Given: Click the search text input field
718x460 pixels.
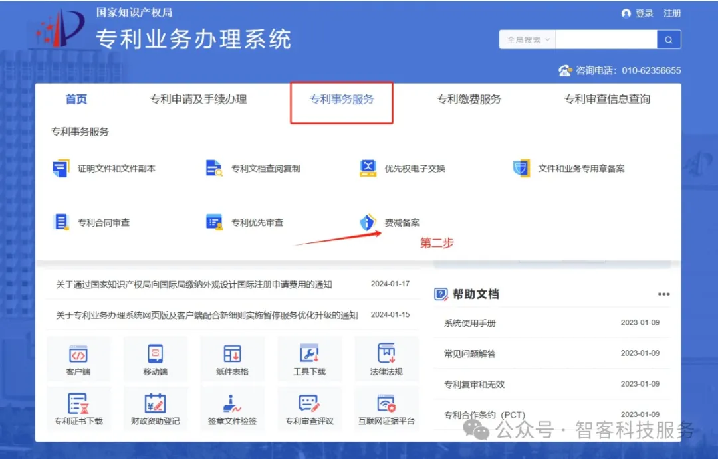Looking at the screenshot, I should point(606,39).
